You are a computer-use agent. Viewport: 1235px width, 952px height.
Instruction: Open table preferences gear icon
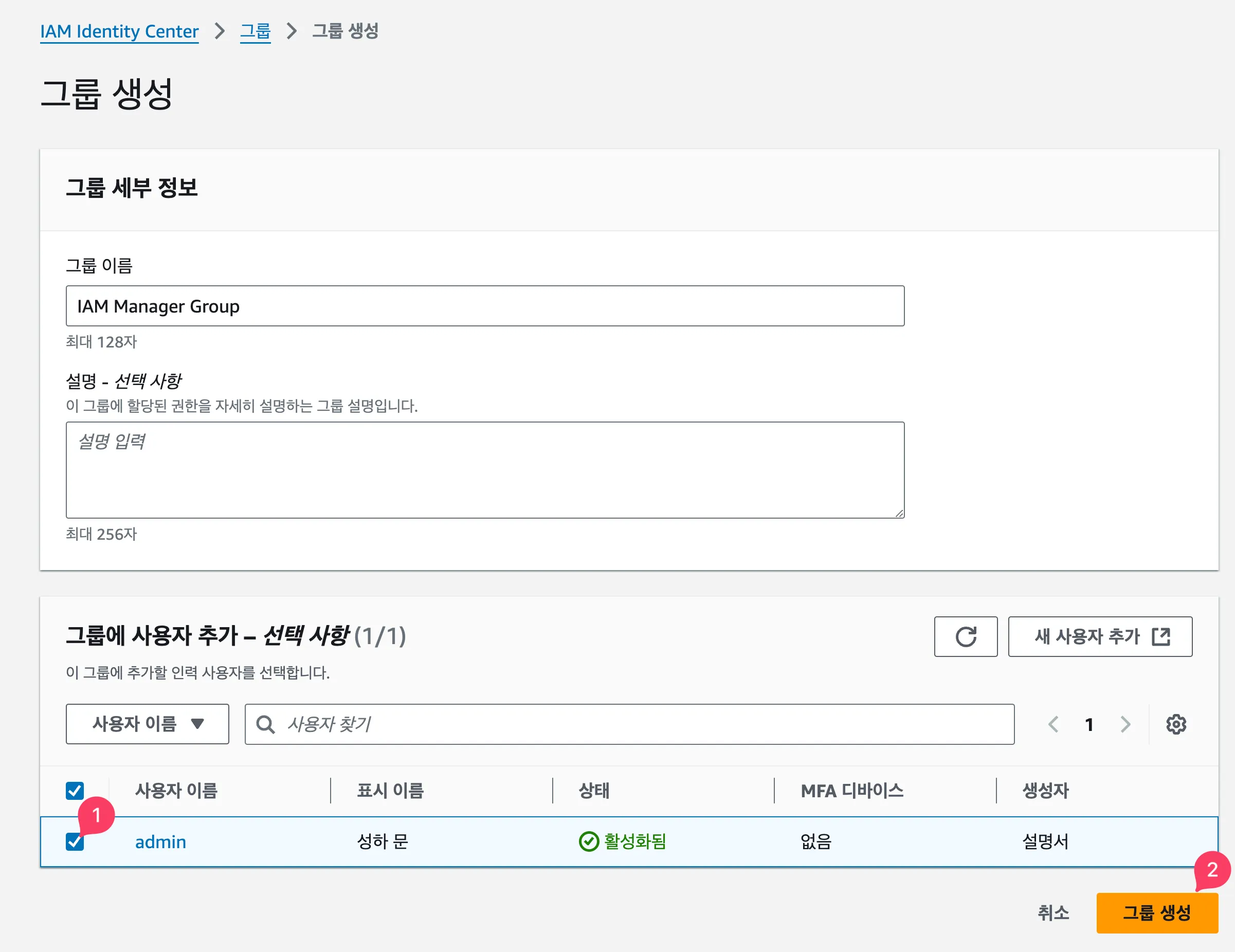tap(1176, 724)
